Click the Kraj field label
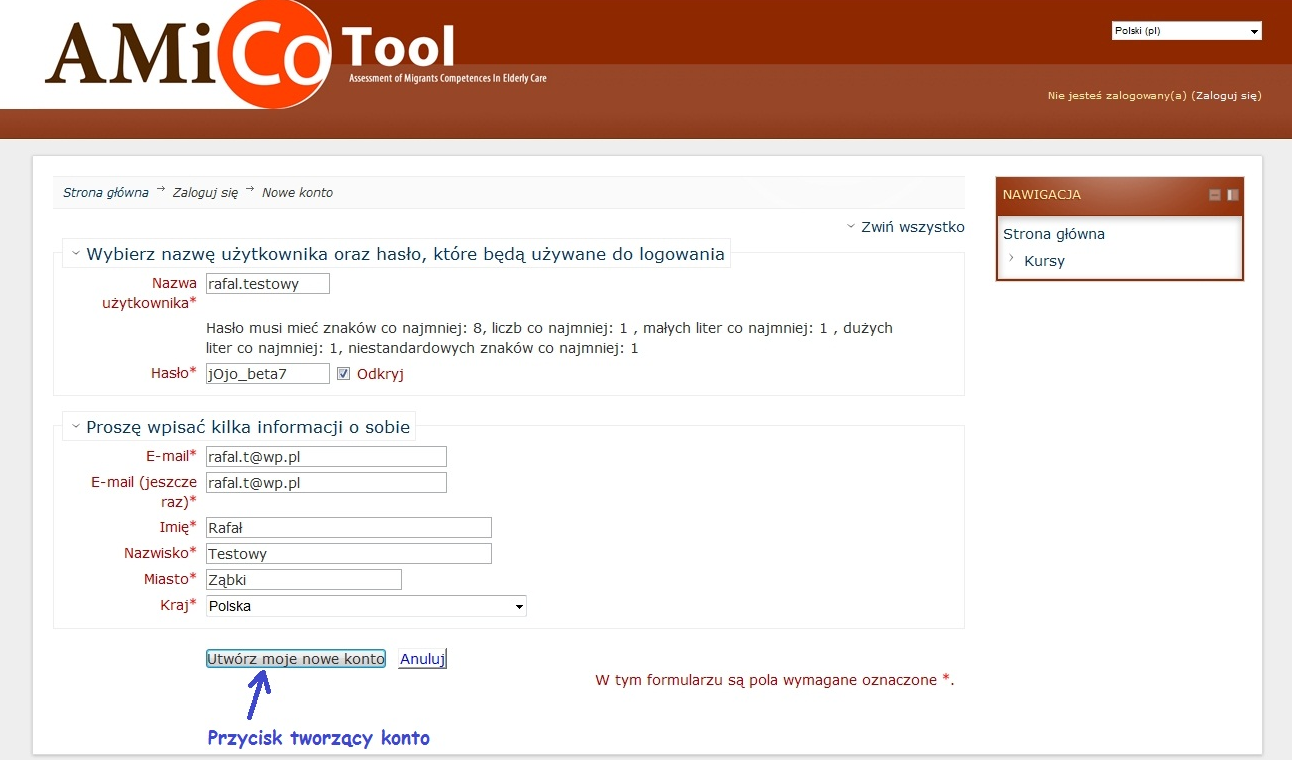This screenshot has width=1292, height=760. click(178, 605)
